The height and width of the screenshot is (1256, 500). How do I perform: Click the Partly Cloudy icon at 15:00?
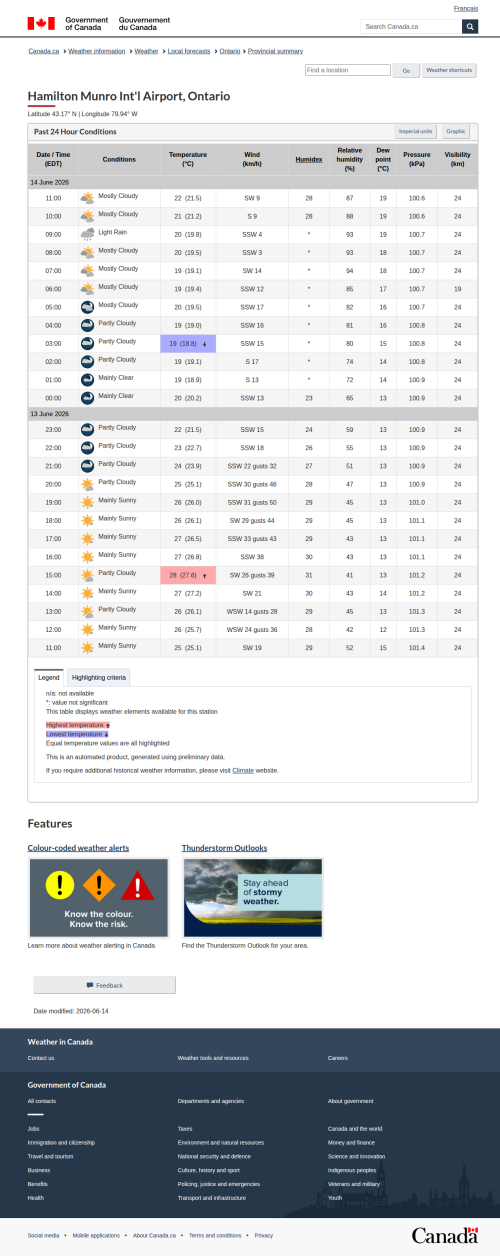(x=88, y=575)
